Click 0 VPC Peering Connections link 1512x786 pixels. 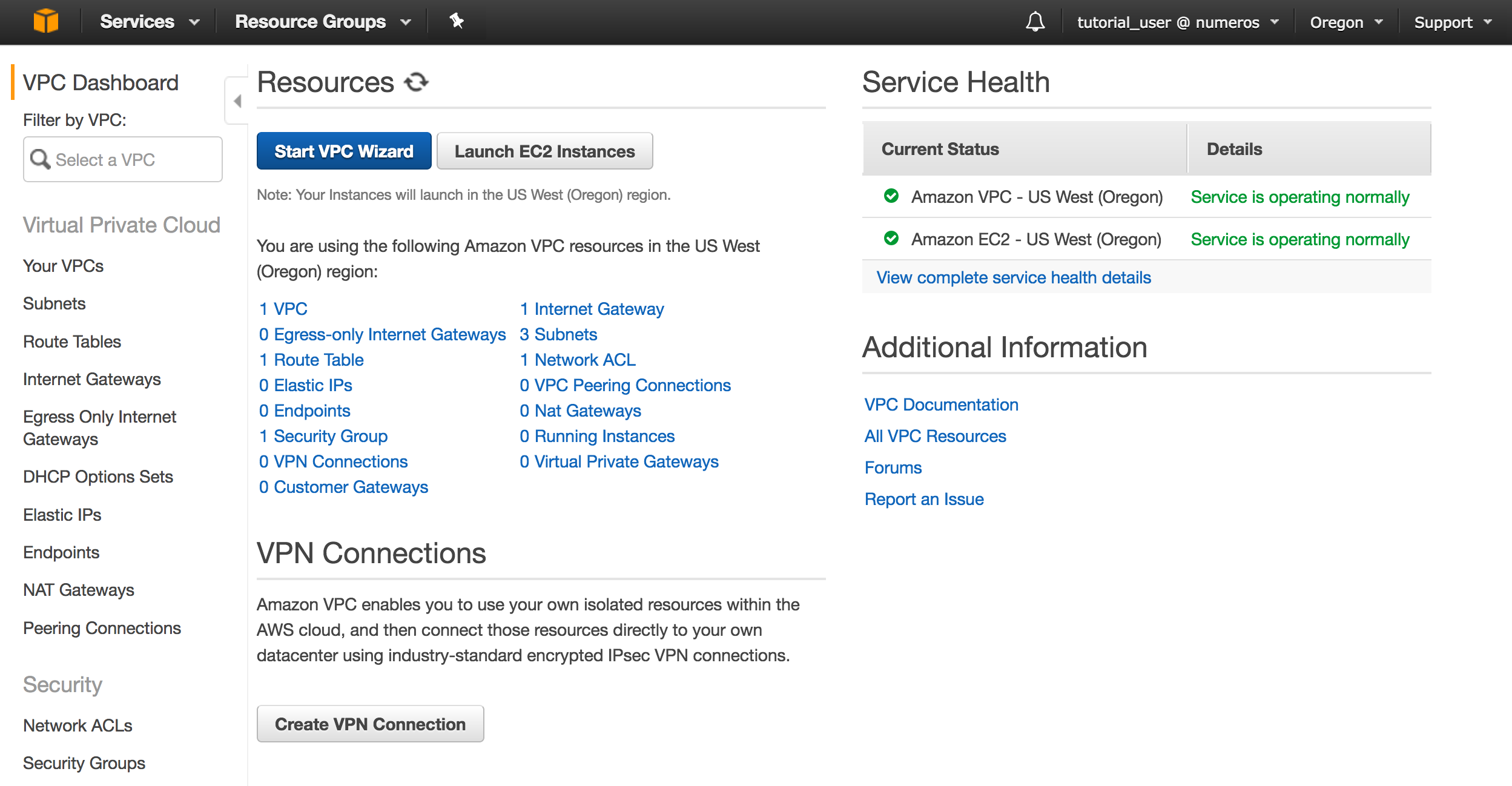click(626, 385)
